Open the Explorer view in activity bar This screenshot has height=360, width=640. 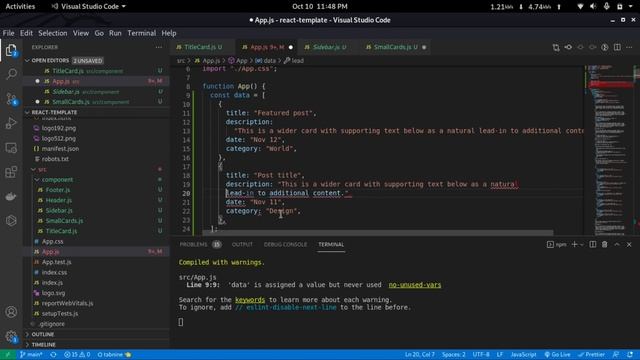pos(11,51)
